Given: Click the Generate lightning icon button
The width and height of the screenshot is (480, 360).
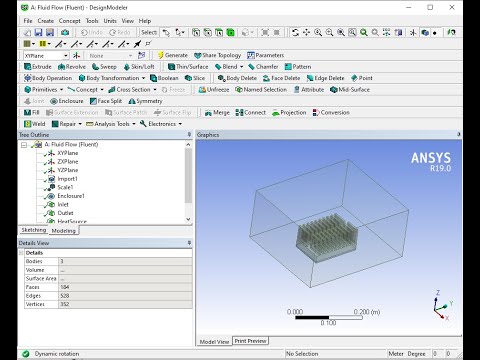Looking at the screenshot, I should (173, 55).
